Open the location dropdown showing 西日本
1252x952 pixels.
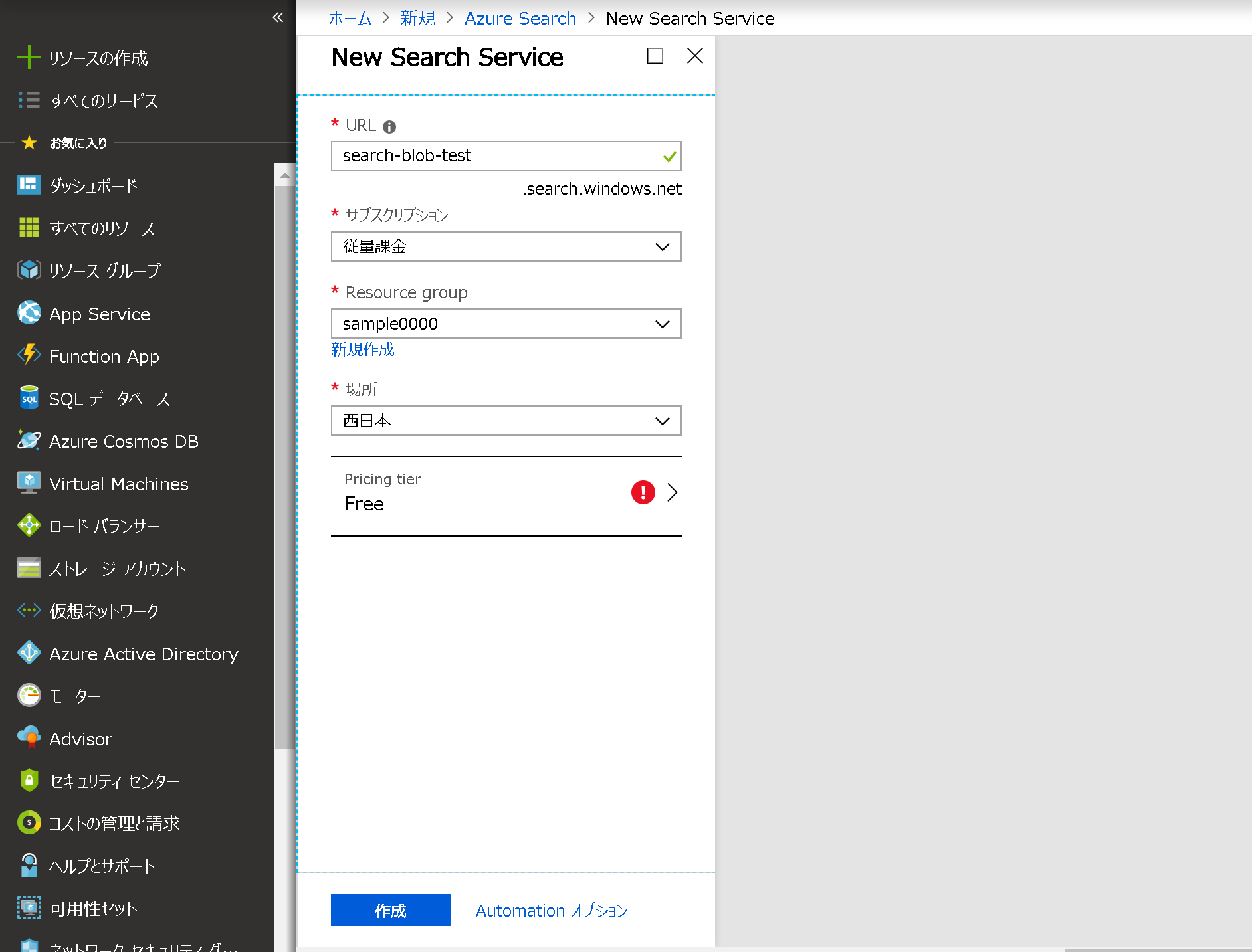(x=506, y=421)
